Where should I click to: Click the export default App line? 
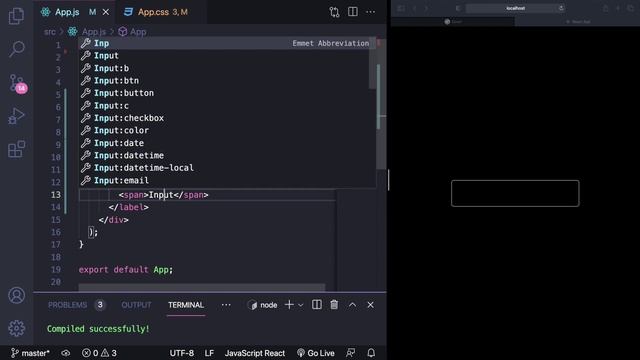coord(126,270)
